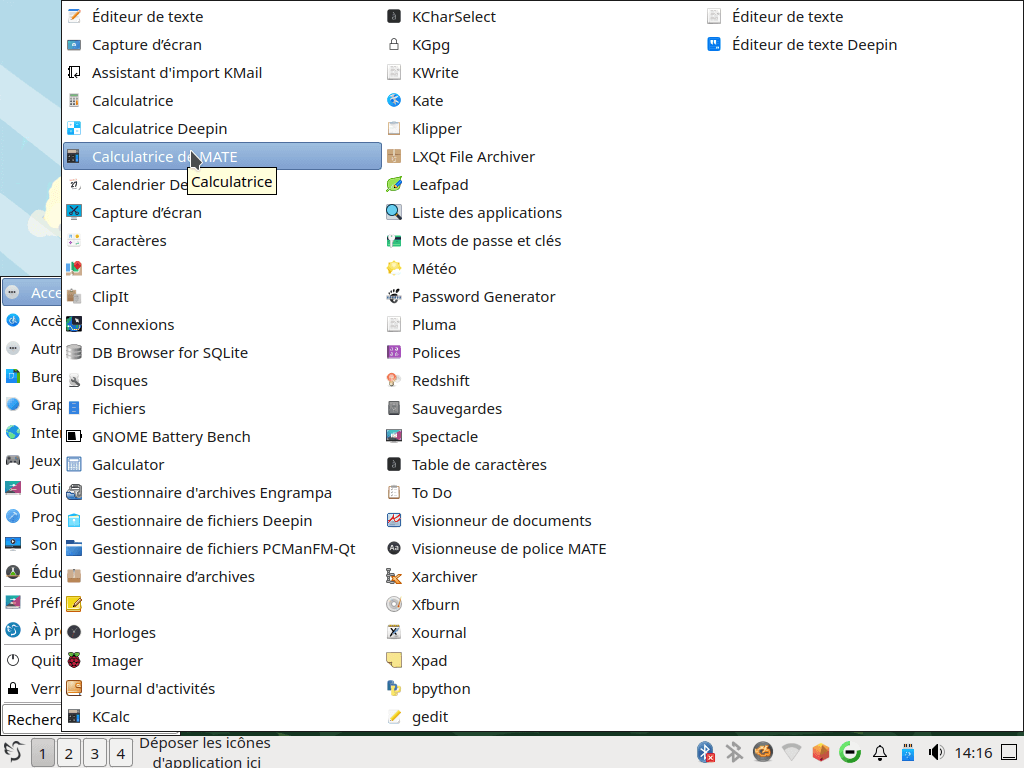Select Connexions entry
The height and width of the screenshot is (768, 1024).
pos(223,325)
